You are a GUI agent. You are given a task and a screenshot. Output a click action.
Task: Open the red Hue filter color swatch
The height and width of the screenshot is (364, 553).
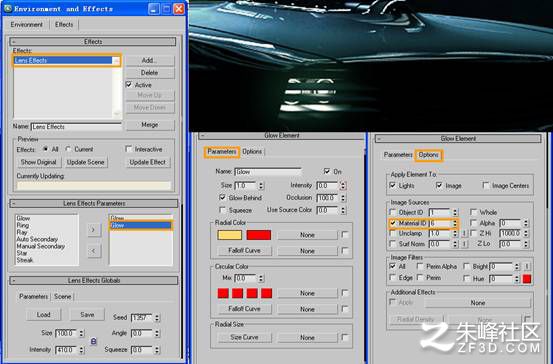(527, 279)
